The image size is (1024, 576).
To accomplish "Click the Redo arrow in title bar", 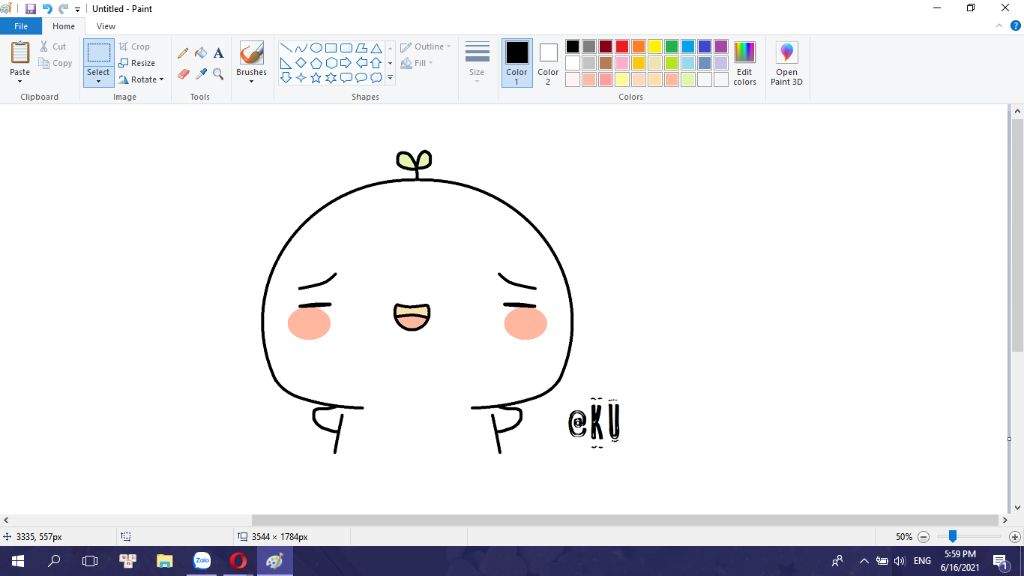I will tap(63, 8).
